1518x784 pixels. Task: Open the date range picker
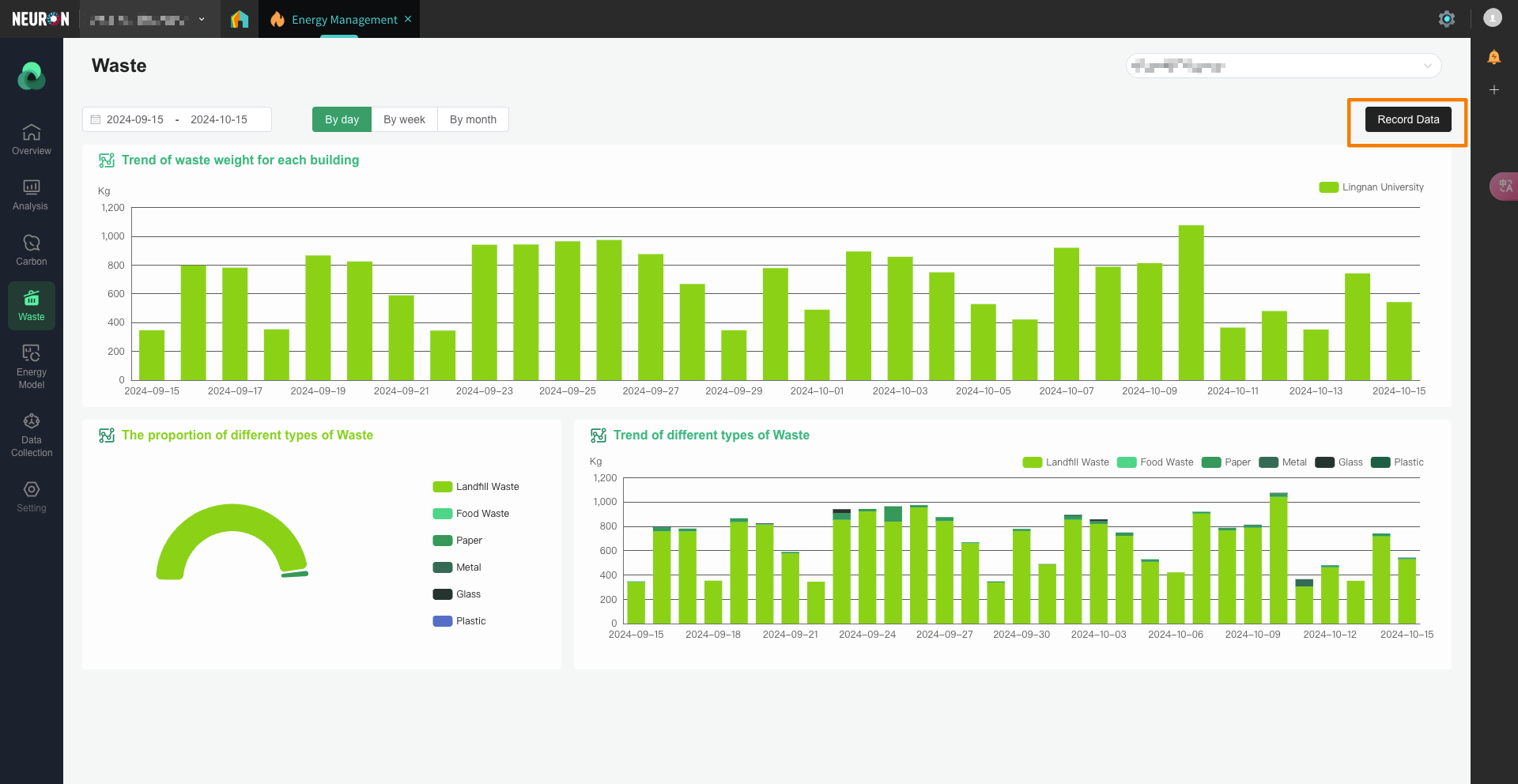177,119
